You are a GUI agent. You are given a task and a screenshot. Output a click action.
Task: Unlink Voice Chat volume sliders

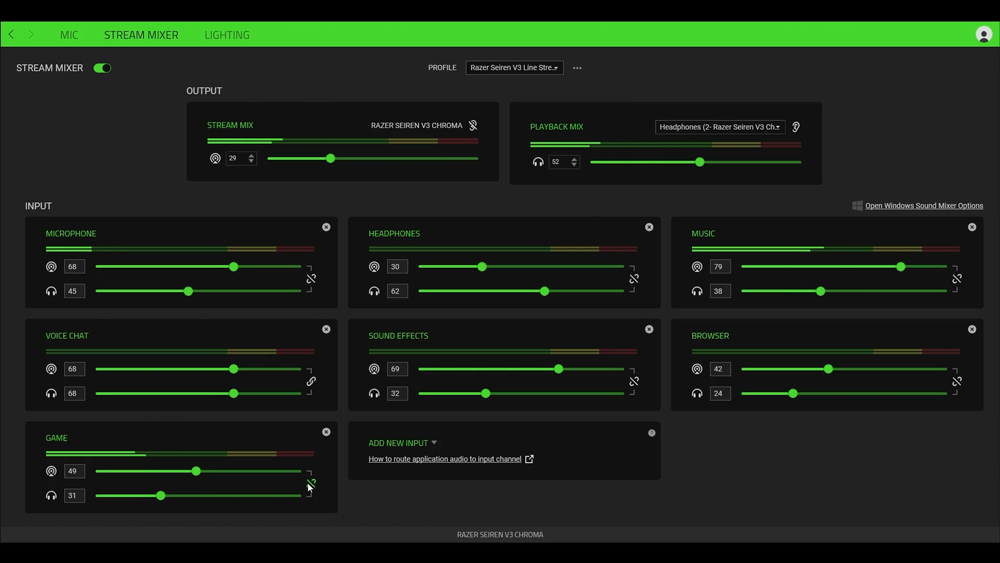[x=311, y=381]
